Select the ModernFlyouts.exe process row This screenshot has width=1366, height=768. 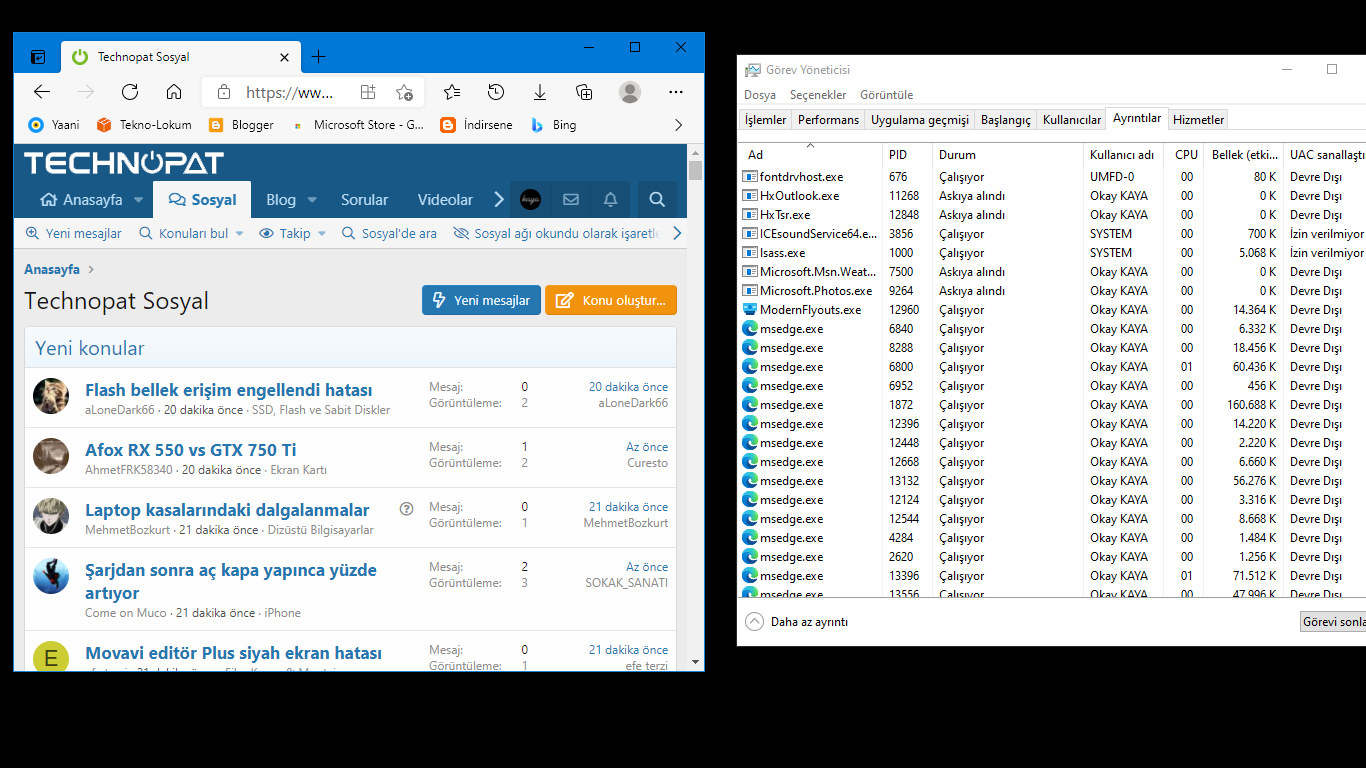pos(1054,310)
